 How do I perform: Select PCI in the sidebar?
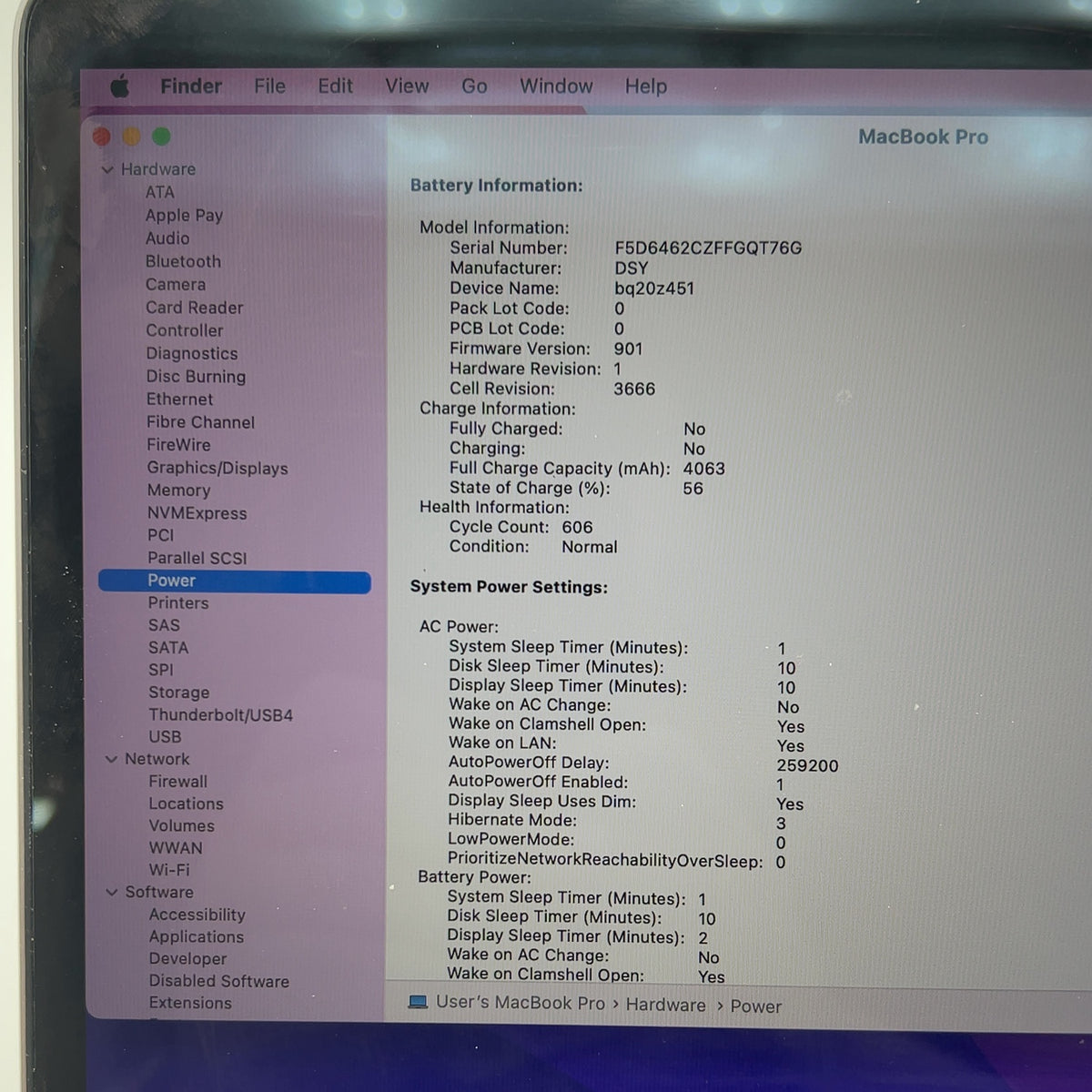(x=160, y=536)
